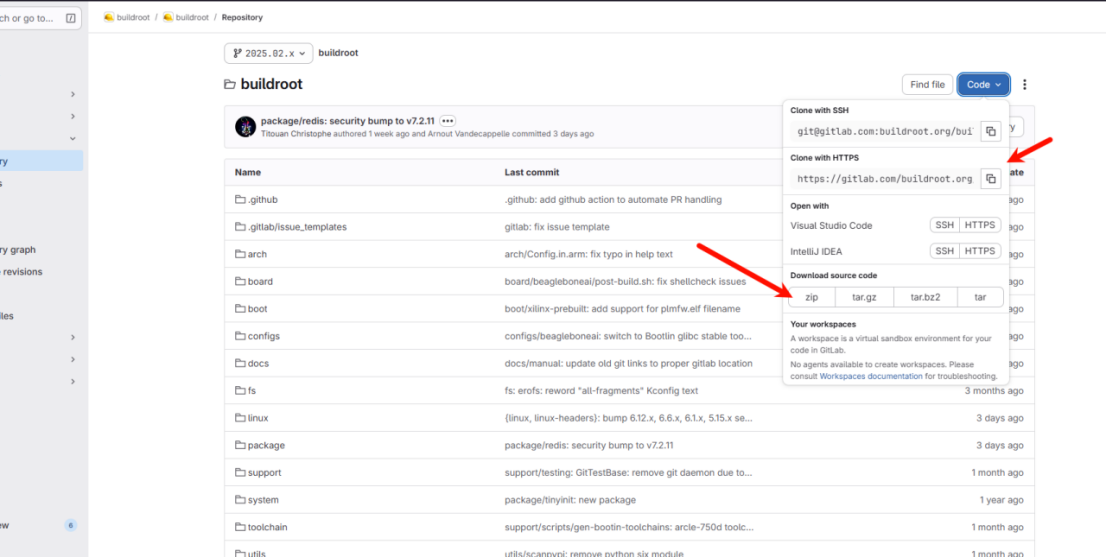Click buildroot path next to branch selector
Screen dimensions: 1107x558
point(338,53)
